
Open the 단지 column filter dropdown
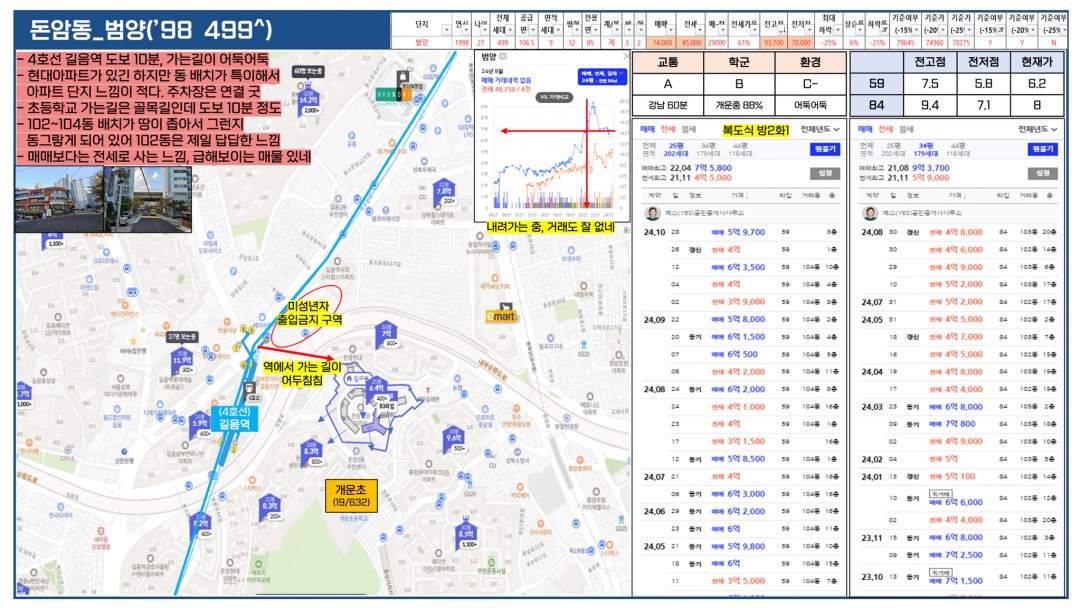tap(447, 30)
